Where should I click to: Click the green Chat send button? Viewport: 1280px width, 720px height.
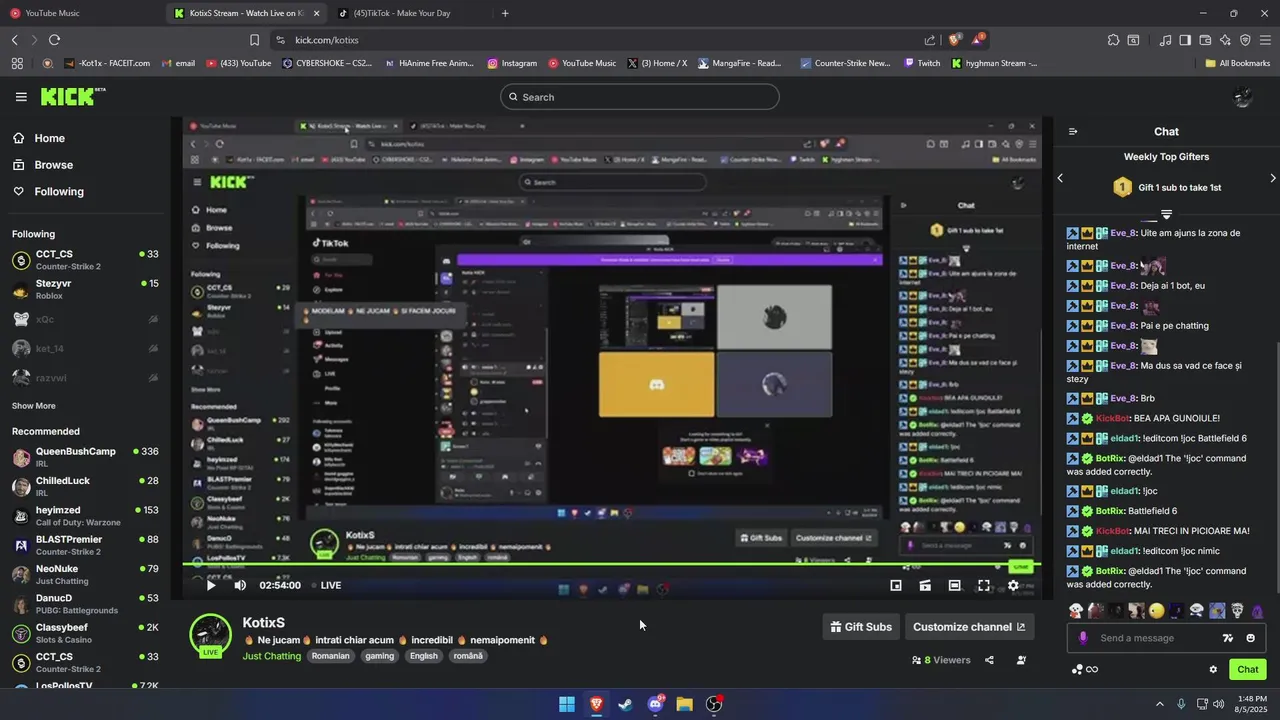(x=1248, y=670)
